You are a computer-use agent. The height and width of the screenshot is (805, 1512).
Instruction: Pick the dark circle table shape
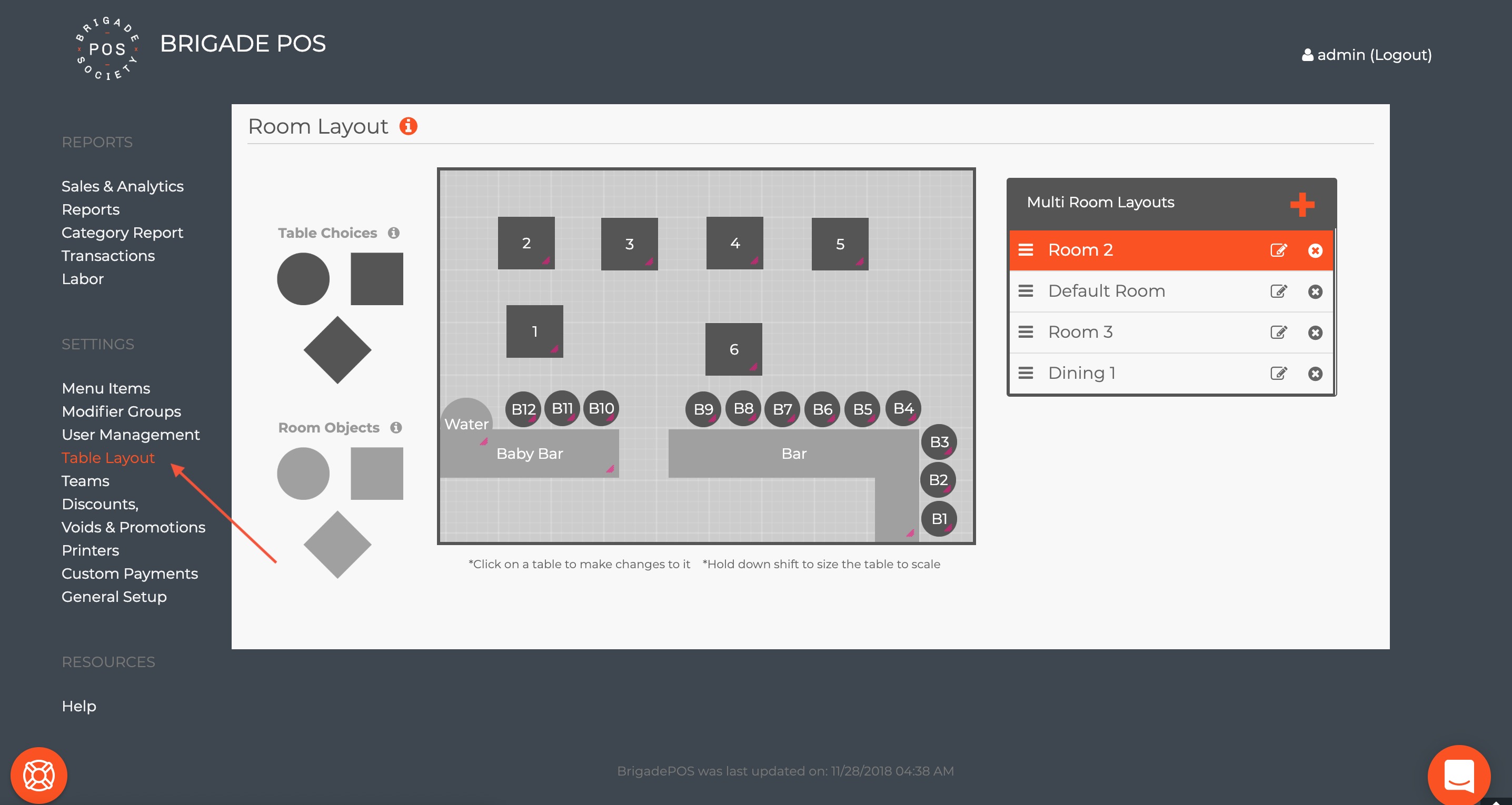[x=303, y=279]
